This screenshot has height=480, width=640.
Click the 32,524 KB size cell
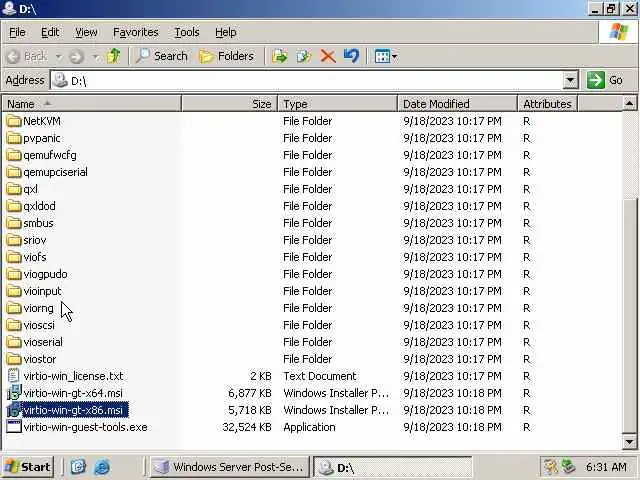click(x=247, y=427)
